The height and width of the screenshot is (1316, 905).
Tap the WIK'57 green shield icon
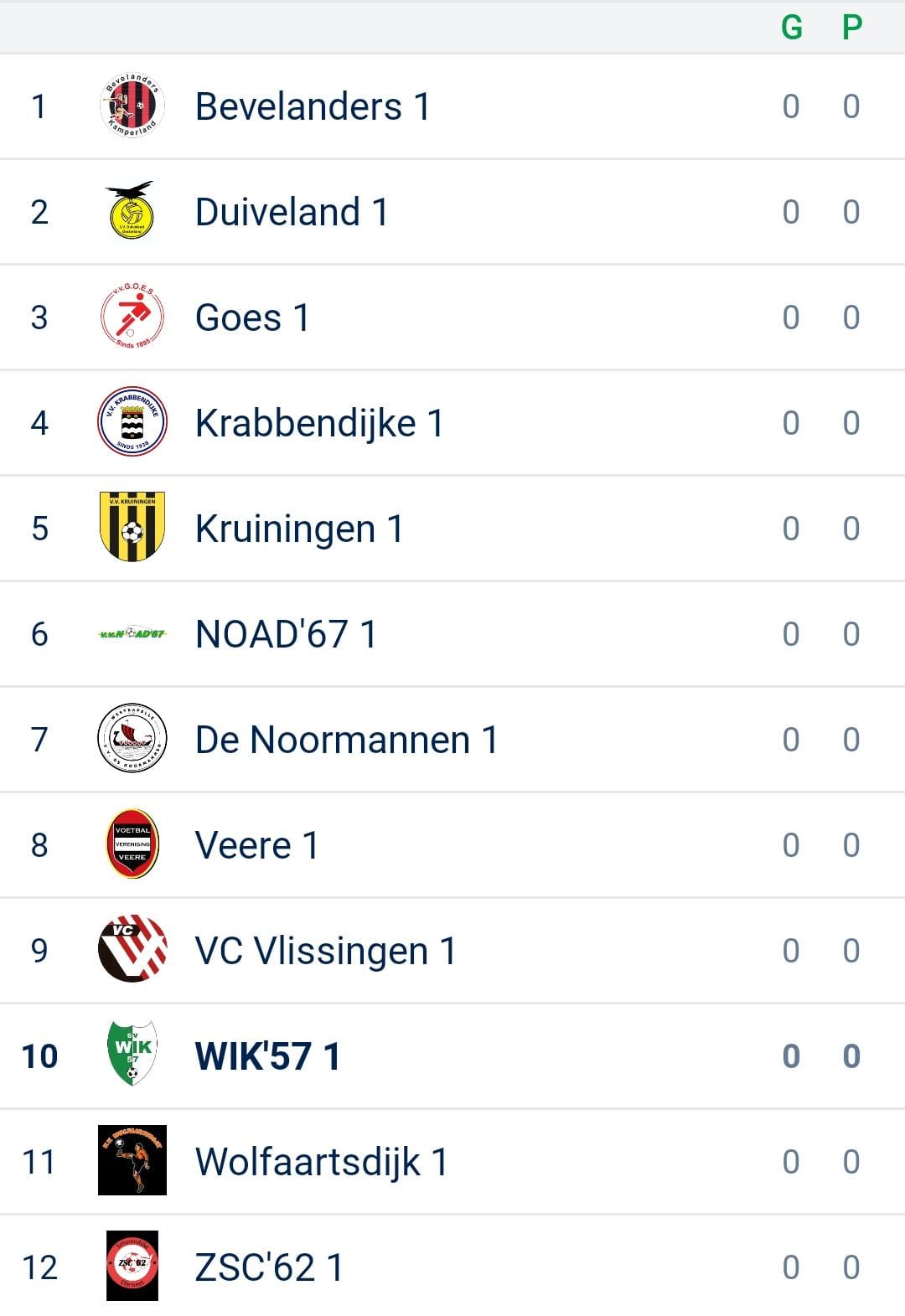point(132,1055)
